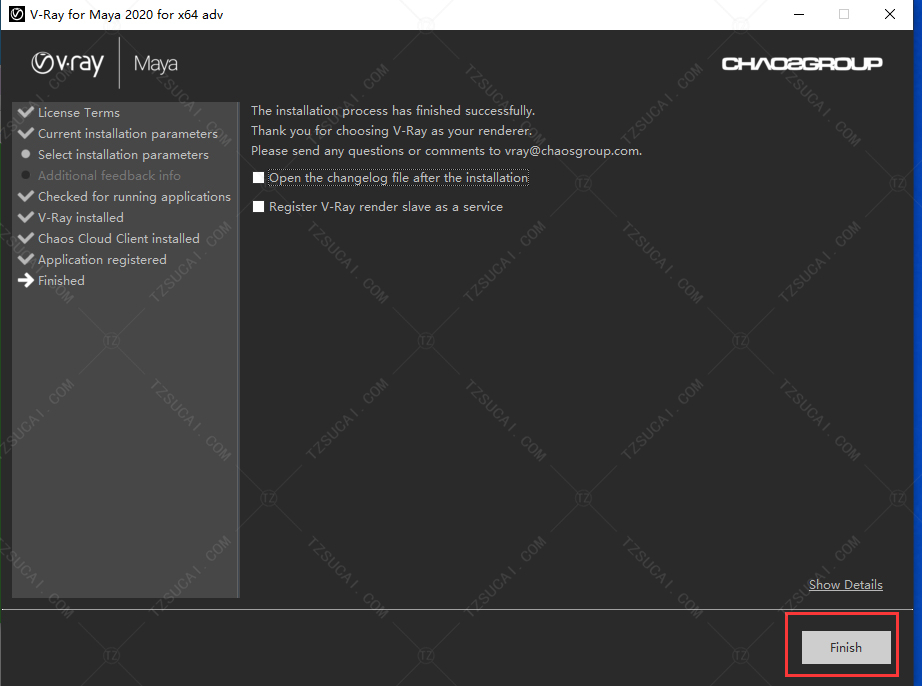Click the vray@chaosgroup.com email text
This screenshot has height=686, width=922.
coord(572,151)
